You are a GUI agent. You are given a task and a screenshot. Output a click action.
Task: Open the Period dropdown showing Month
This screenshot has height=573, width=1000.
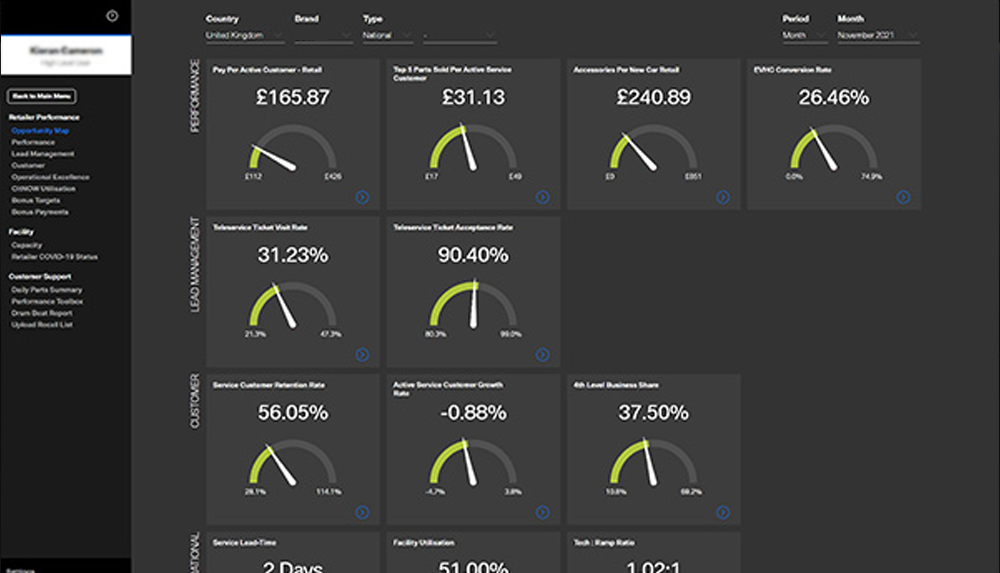click(x=805, y=36)
